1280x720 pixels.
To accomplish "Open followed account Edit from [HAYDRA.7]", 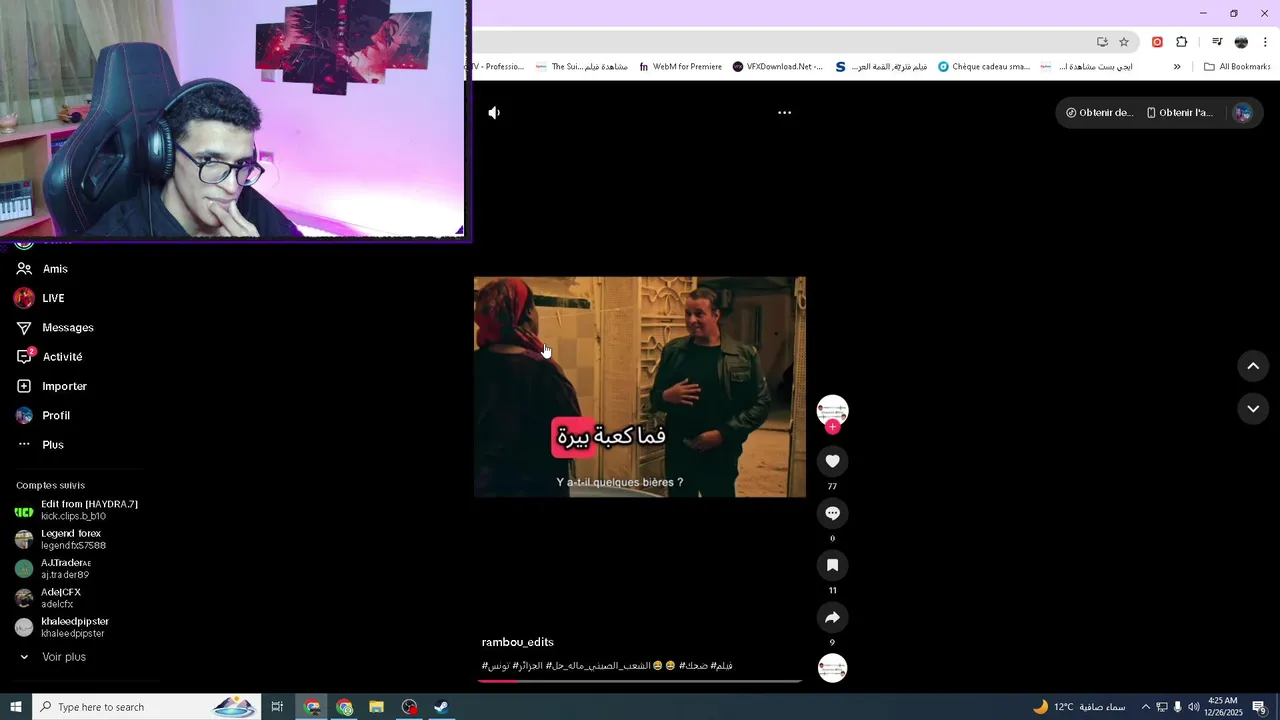I will tap(78, 510).
